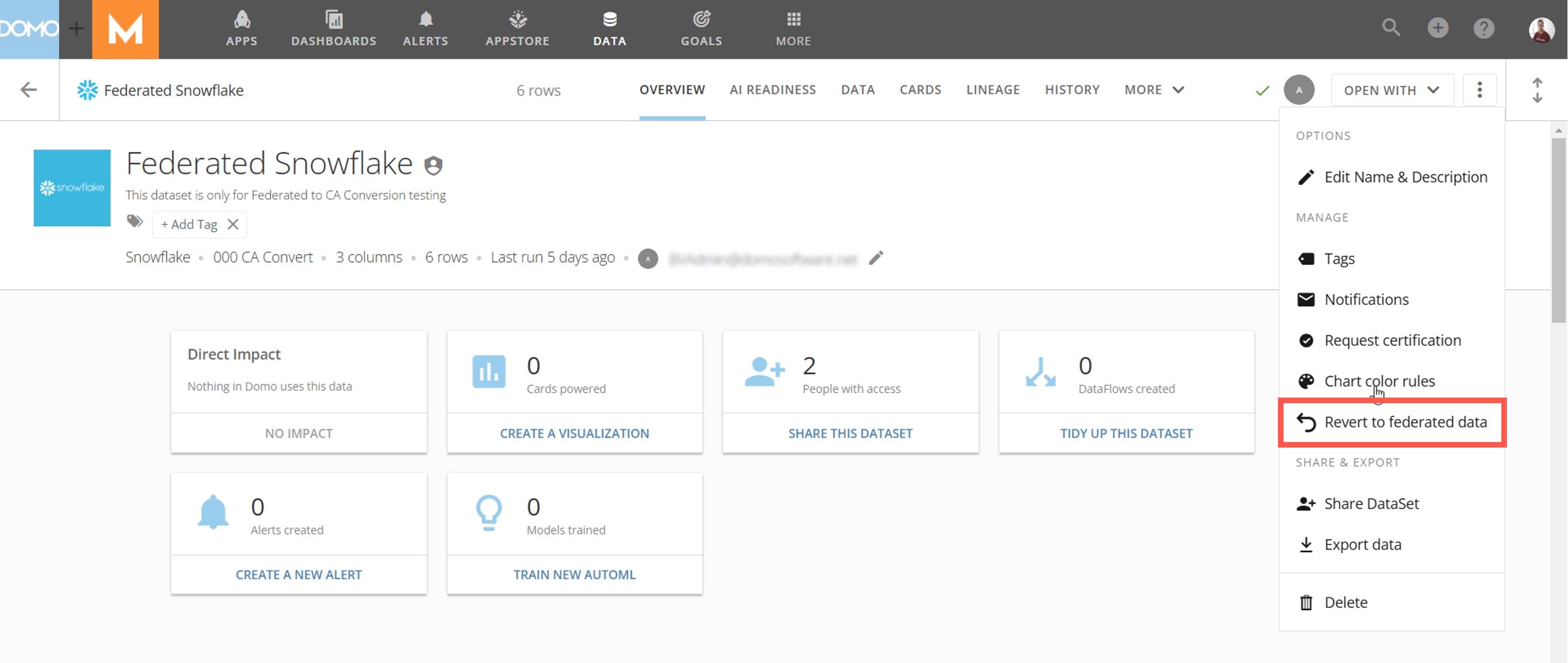The width and height of the screenshot is (1568, 663).
Task: Click the search magnifier icon
Action: [x=1391, y=27]
